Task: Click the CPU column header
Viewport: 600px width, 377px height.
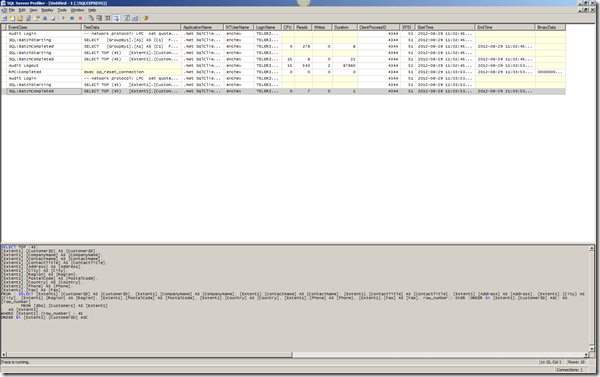Action: (x=288, y=27)
